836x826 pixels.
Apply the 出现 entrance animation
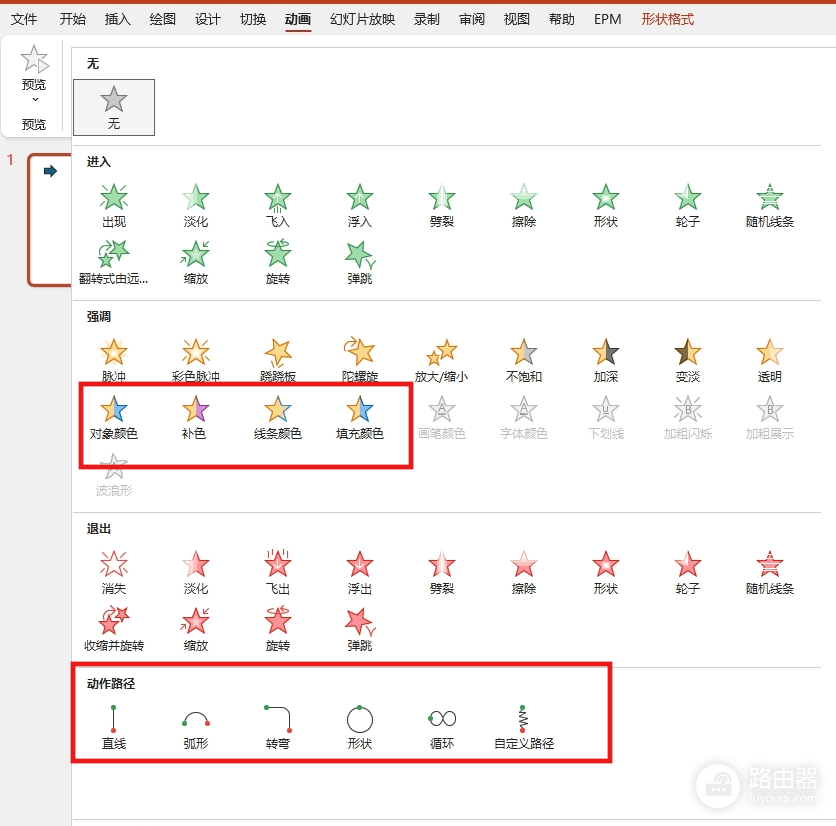[x=114, y=206]
